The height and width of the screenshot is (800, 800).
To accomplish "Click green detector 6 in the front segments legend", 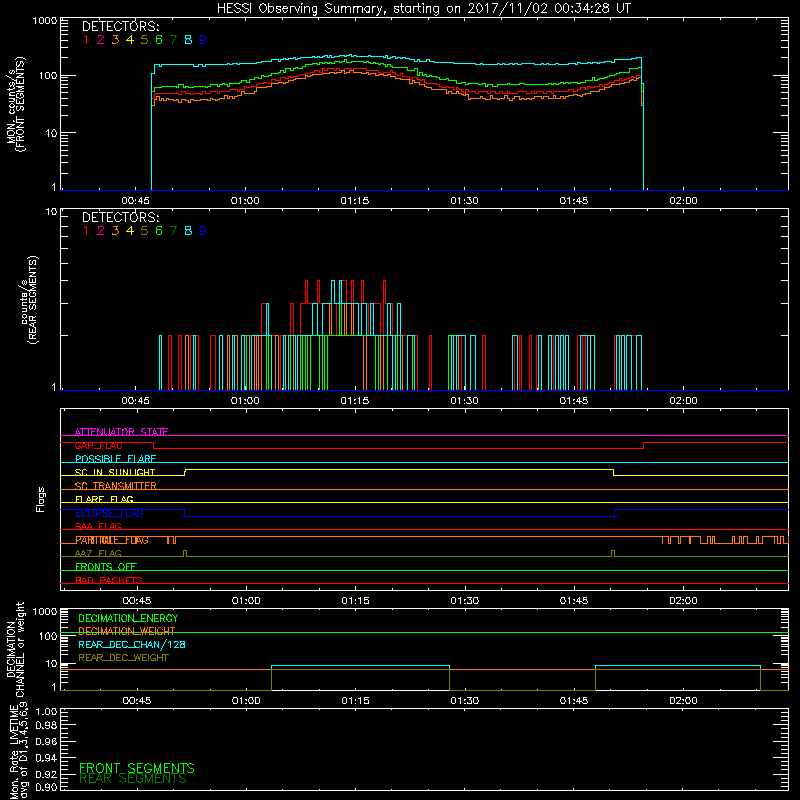I will coord(159,40).
